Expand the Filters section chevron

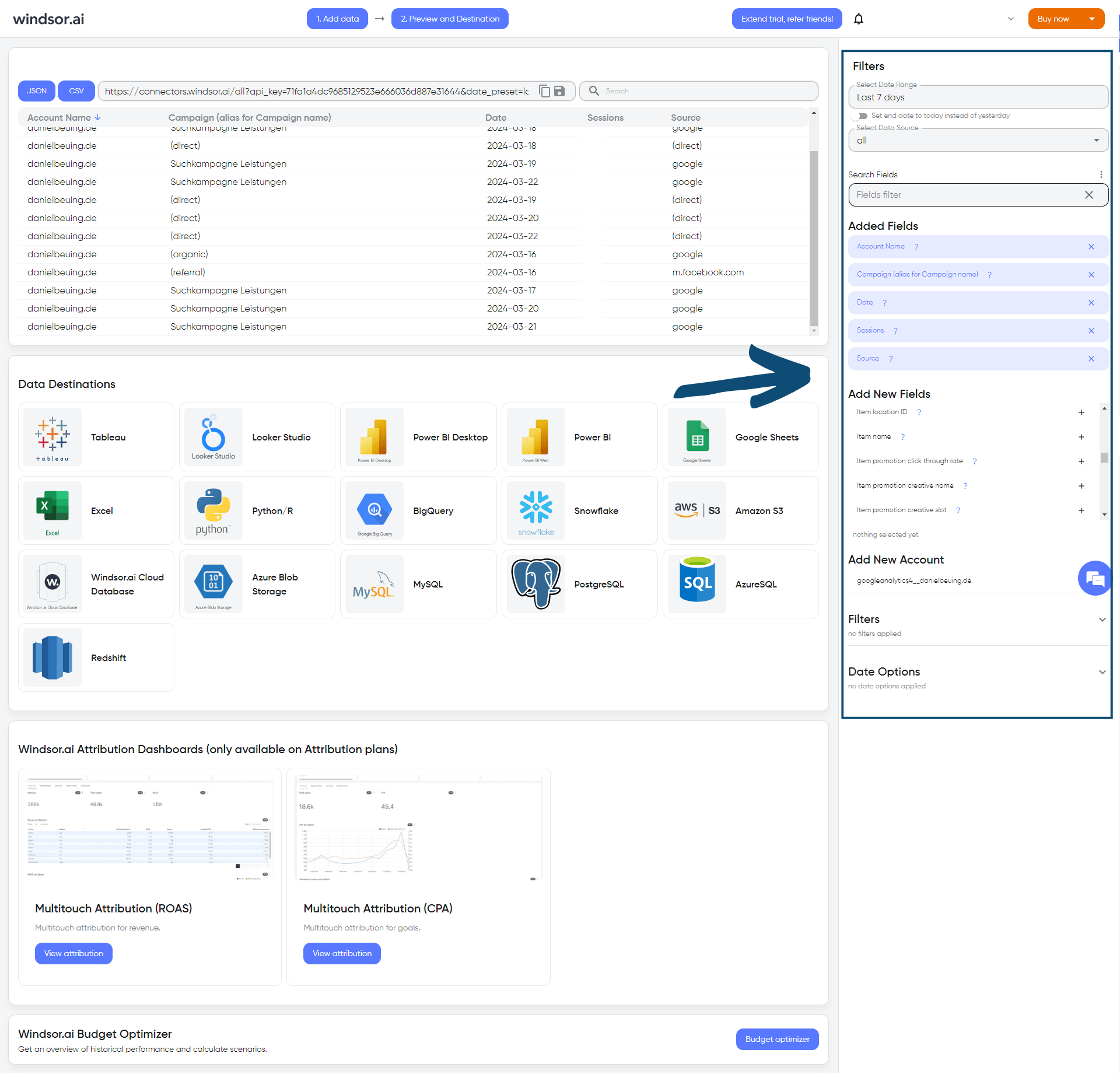(x=1102, y=620)
